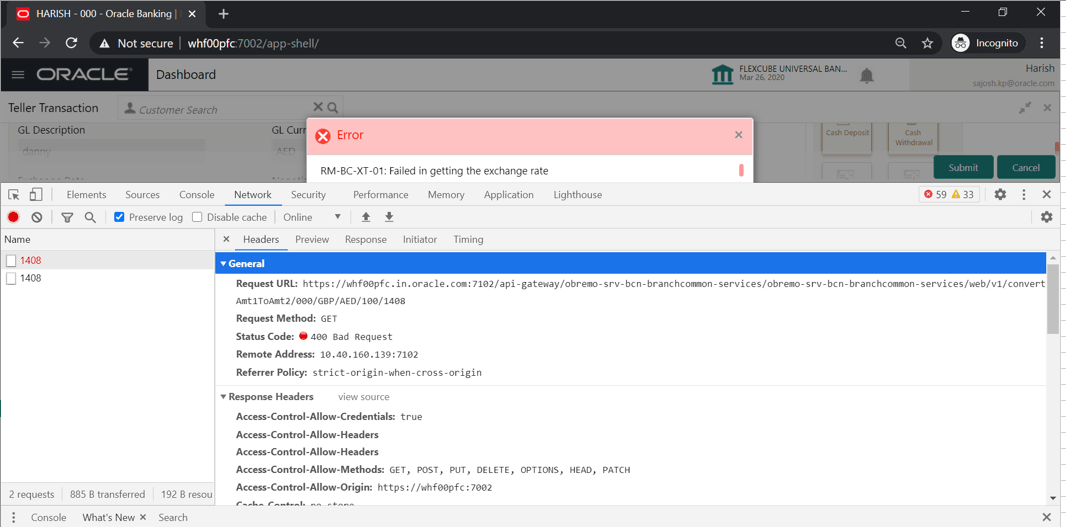1066x527 pixels.
Task: Open network search with the magnifier icon
Action: click(90, 217)
